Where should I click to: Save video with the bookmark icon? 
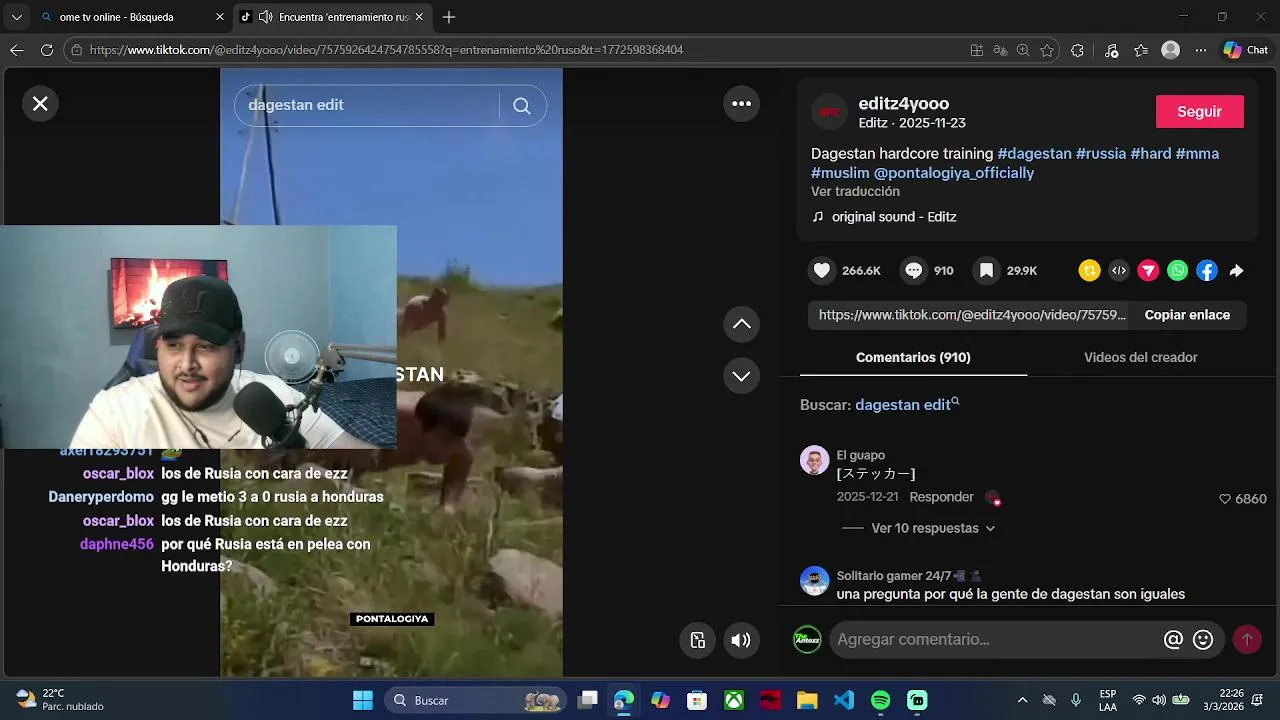[x=986, y=270]
